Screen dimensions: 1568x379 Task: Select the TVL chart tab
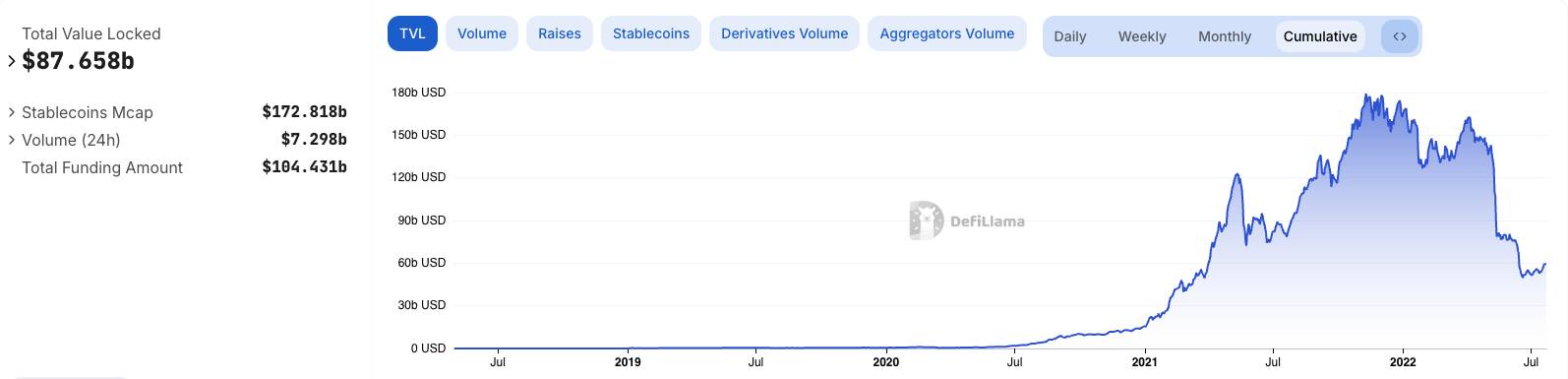(x=412, y=33)
